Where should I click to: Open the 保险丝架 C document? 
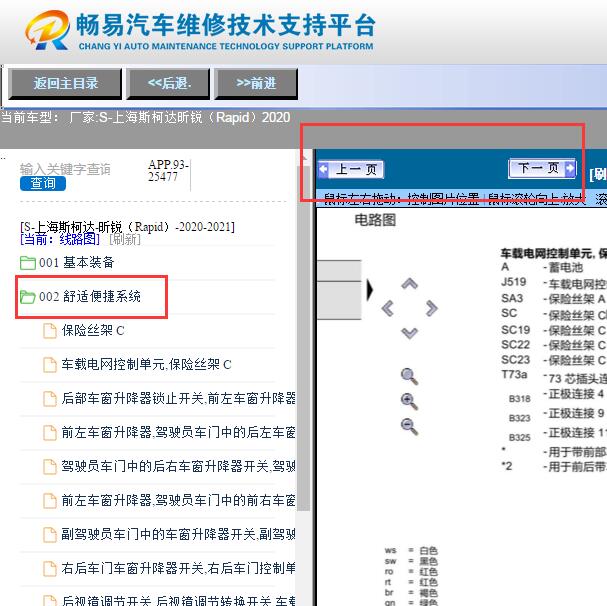pos(93,331)
